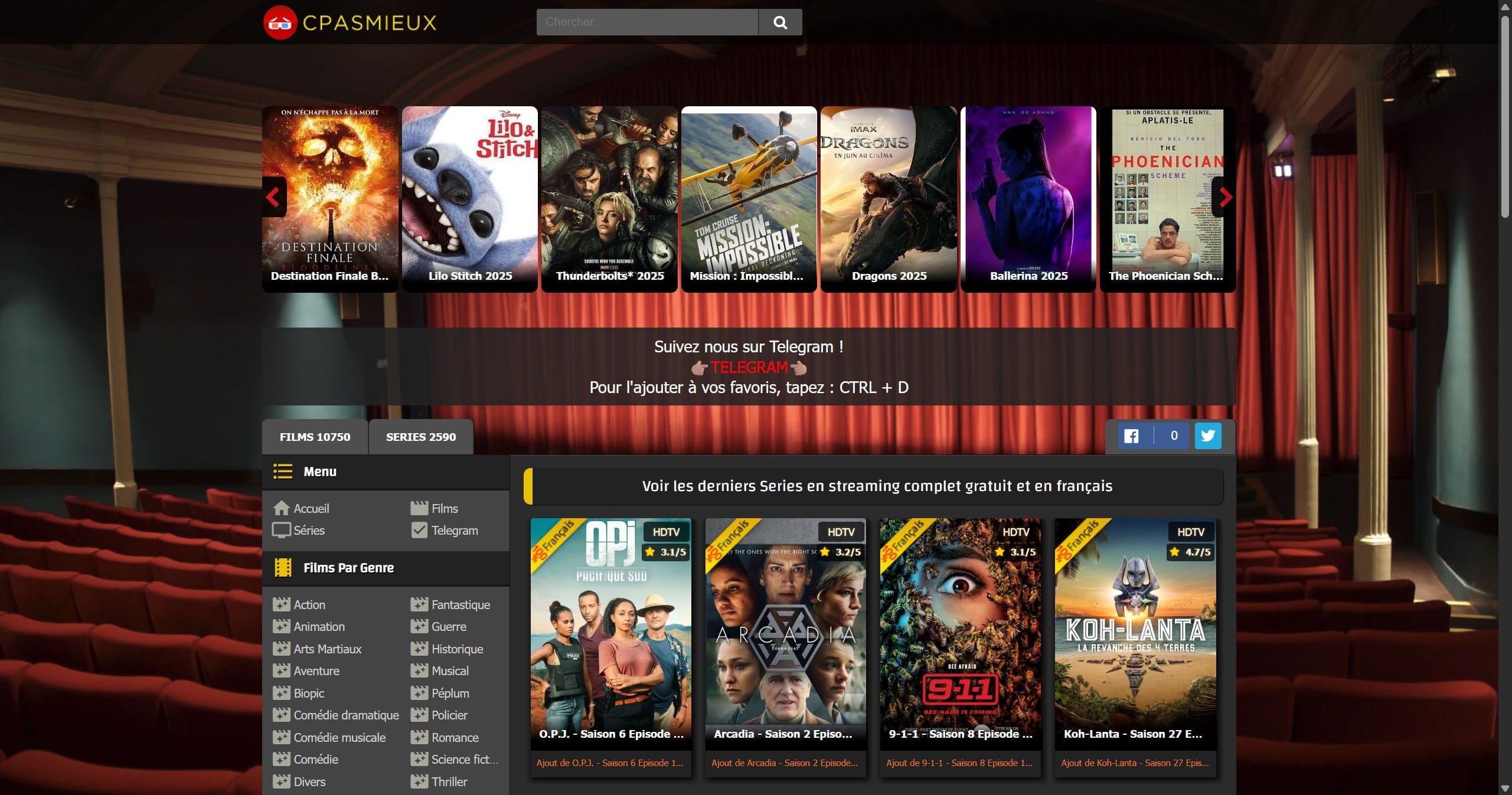Click the Twitter bird share icon
Viewport: 1512px width, 795px height.
1208,436
